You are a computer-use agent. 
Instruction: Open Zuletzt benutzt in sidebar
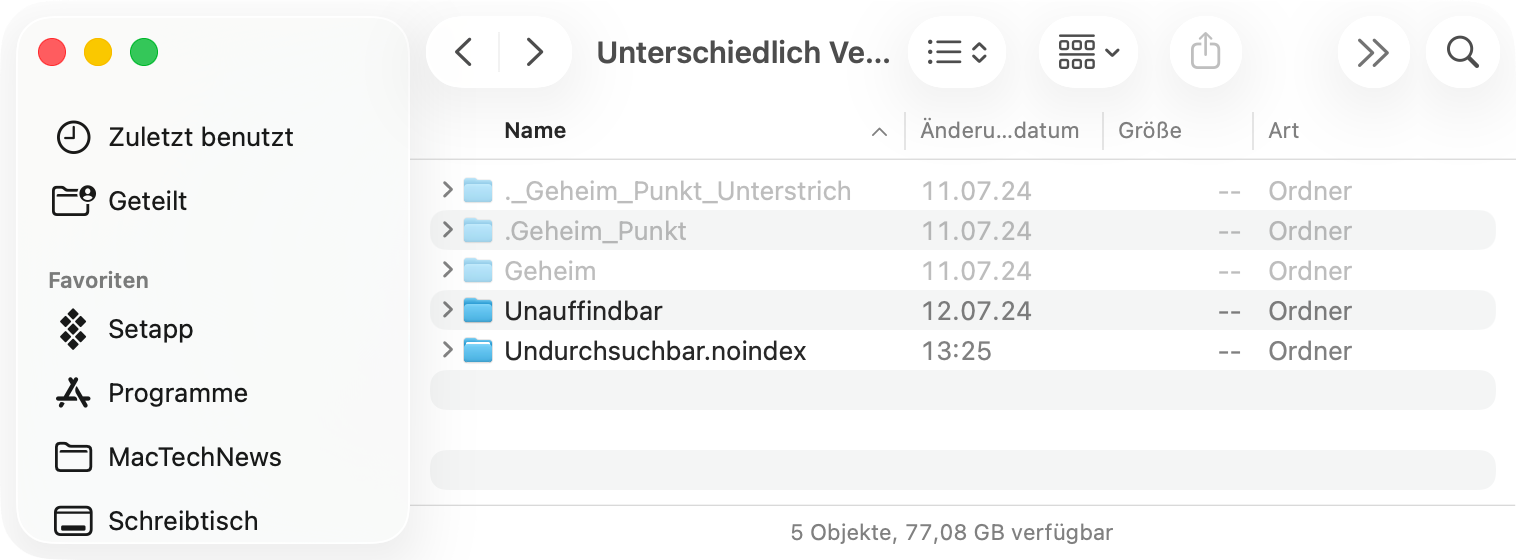point(200,137)
